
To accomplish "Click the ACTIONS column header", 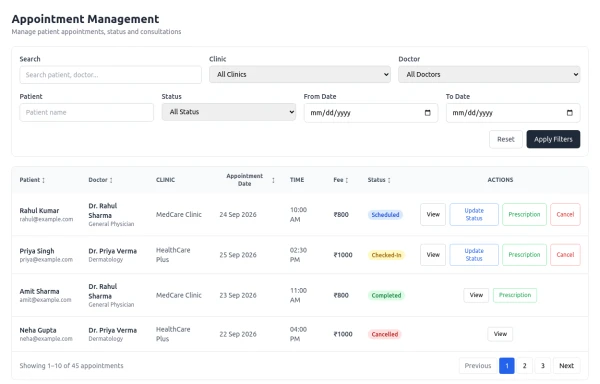I will (x=500, y=180).
